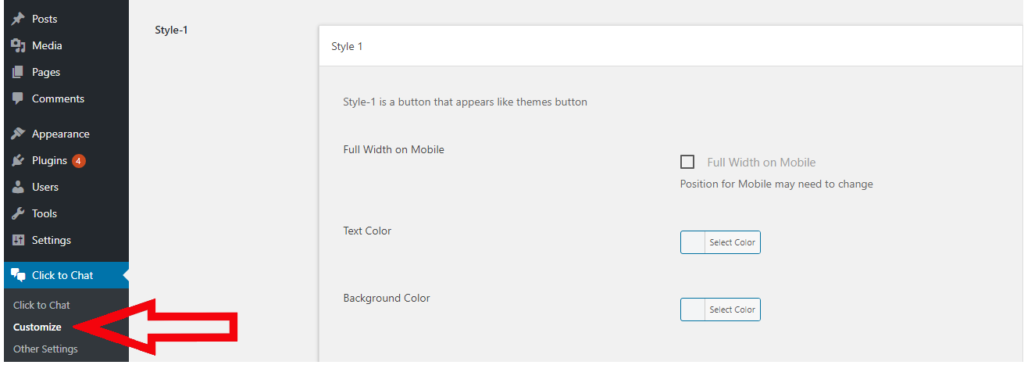Open the Click to Chat submenu link
1024x365 pixels.
pyautogui.click(x=41, y=305)
